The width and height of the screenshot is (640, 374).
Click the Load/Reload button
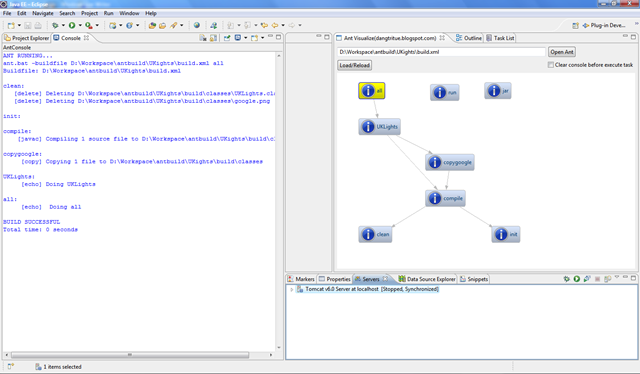click(354, 65)
